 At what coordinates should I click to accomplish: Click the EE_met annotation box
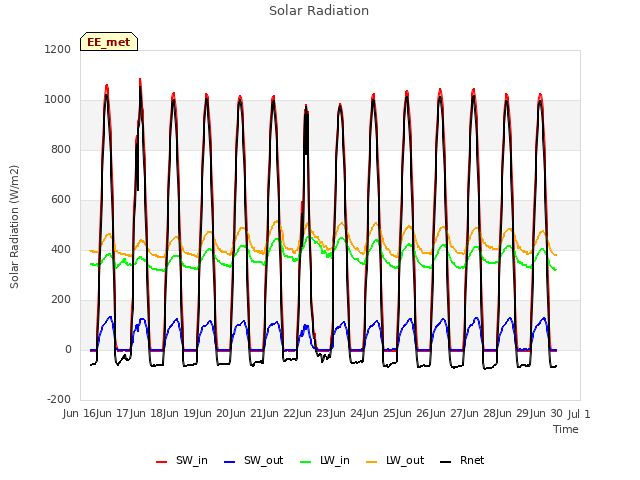109,42
